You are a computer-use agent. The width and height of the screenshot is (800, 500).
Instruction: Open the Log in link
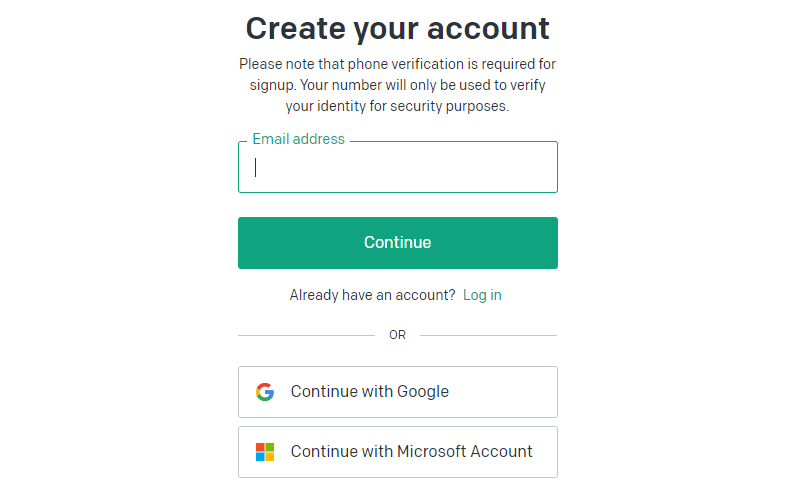(482, 295)
